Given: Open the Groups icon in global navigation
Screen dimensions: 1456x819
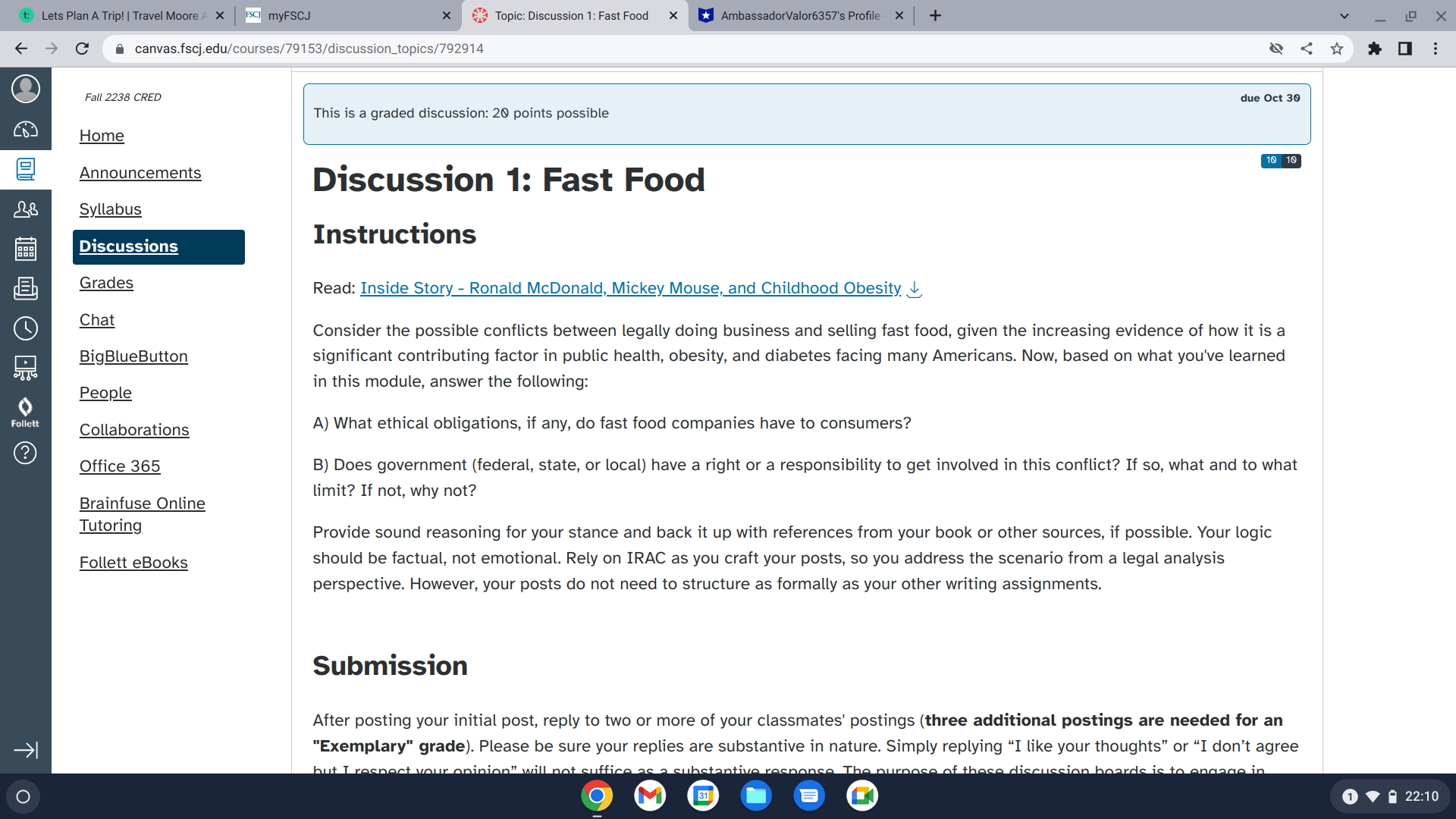Looking at the screenshot, I should [x=26, y=209].
